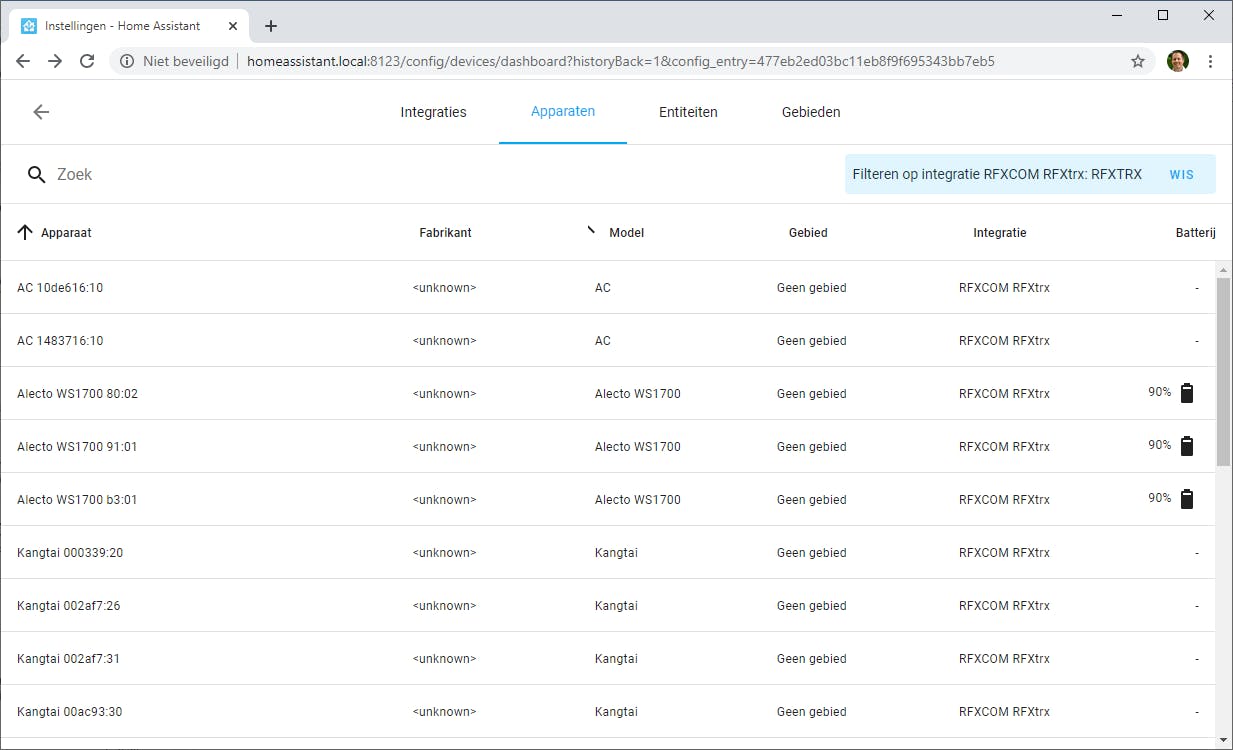The image size is (1233, 750).
Task: Click the vertical scrollbar of device table
Action: point(1223,372)
